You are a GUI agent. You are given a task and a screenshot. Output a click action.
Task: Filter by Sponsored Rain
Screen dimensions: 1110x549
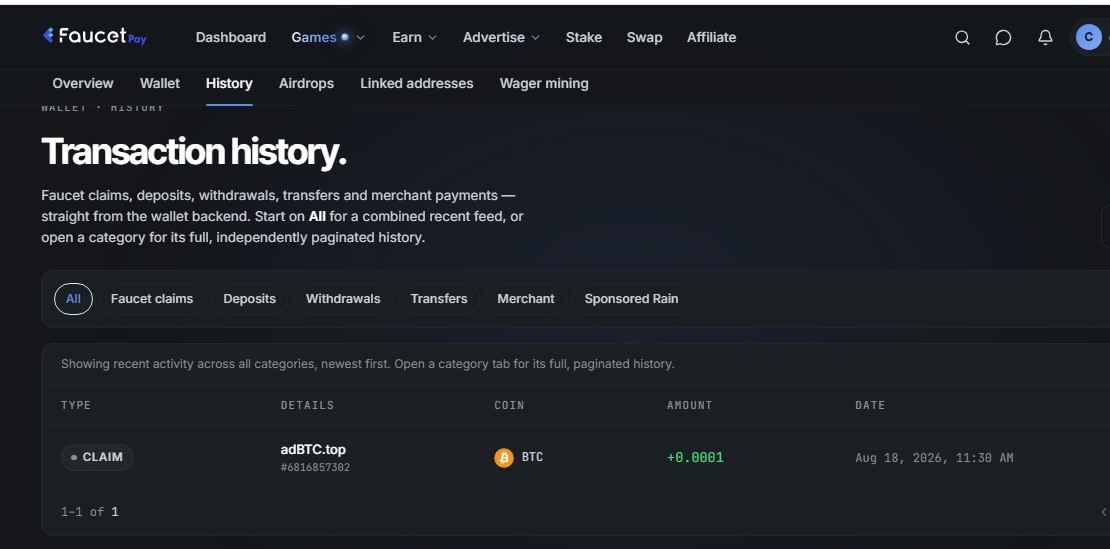pyautogui.click(x=631, y=299)
